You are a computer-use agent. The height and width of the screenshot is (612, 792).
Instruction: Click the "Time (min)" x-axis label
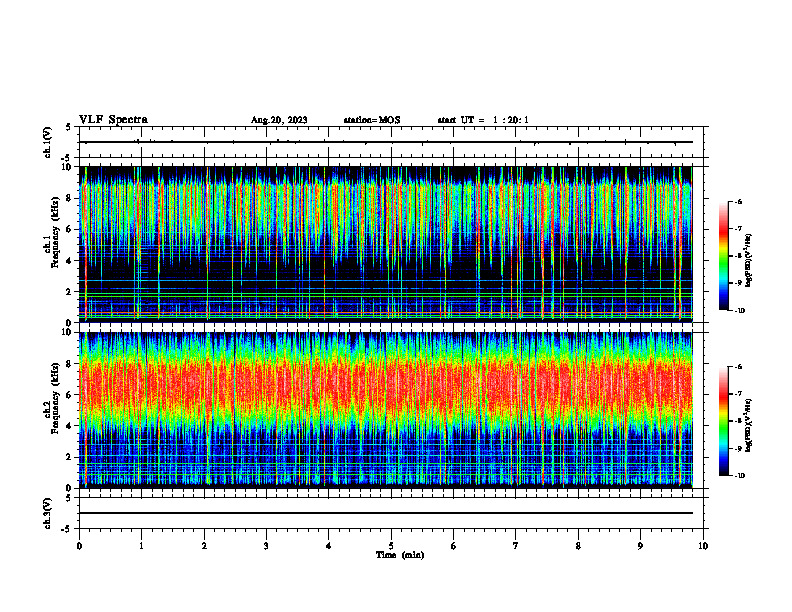pyautogui.click(x=400, y=555)
